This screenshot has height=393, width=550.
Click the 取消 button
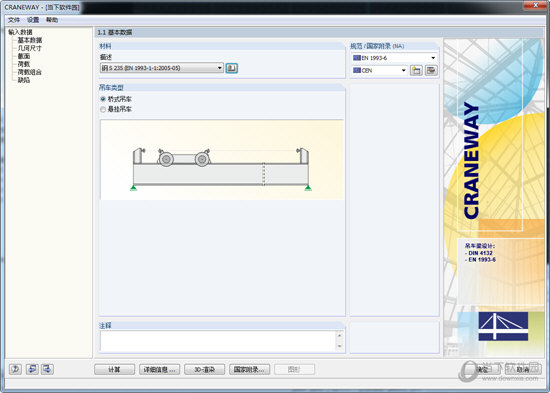[x=523, y=369]
